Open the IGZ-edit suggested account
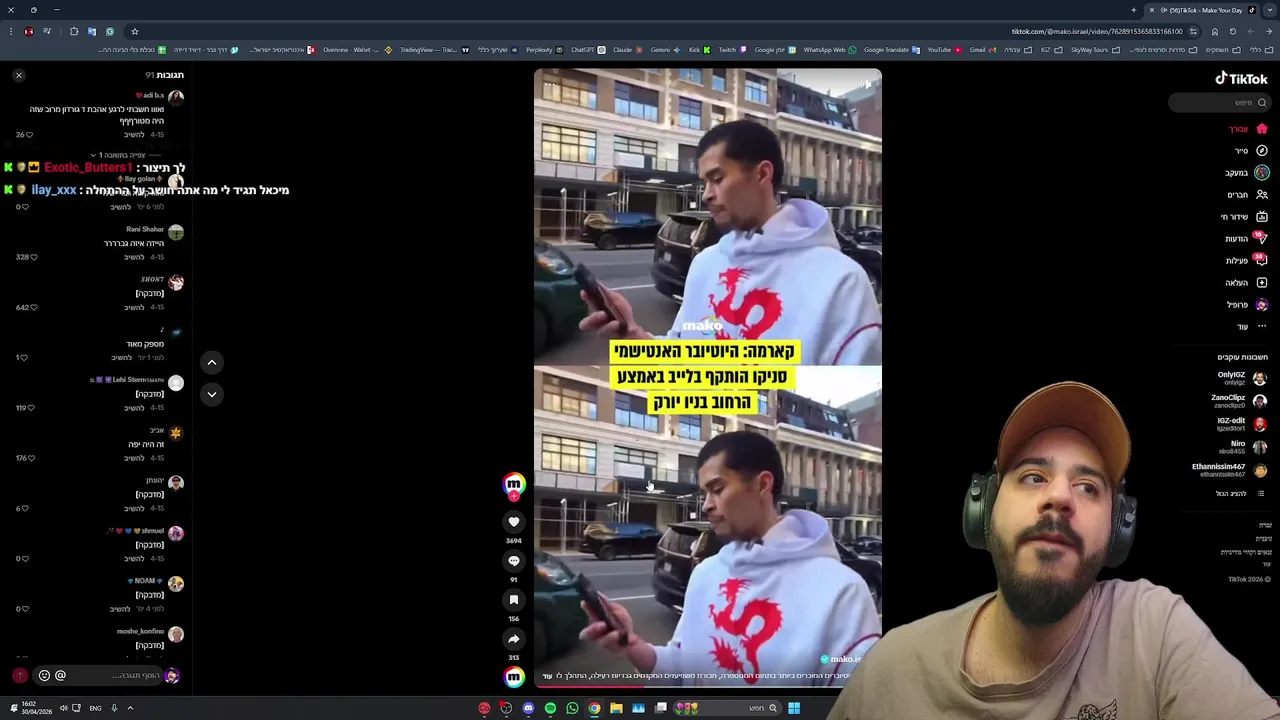 (x=1240, y=424)
